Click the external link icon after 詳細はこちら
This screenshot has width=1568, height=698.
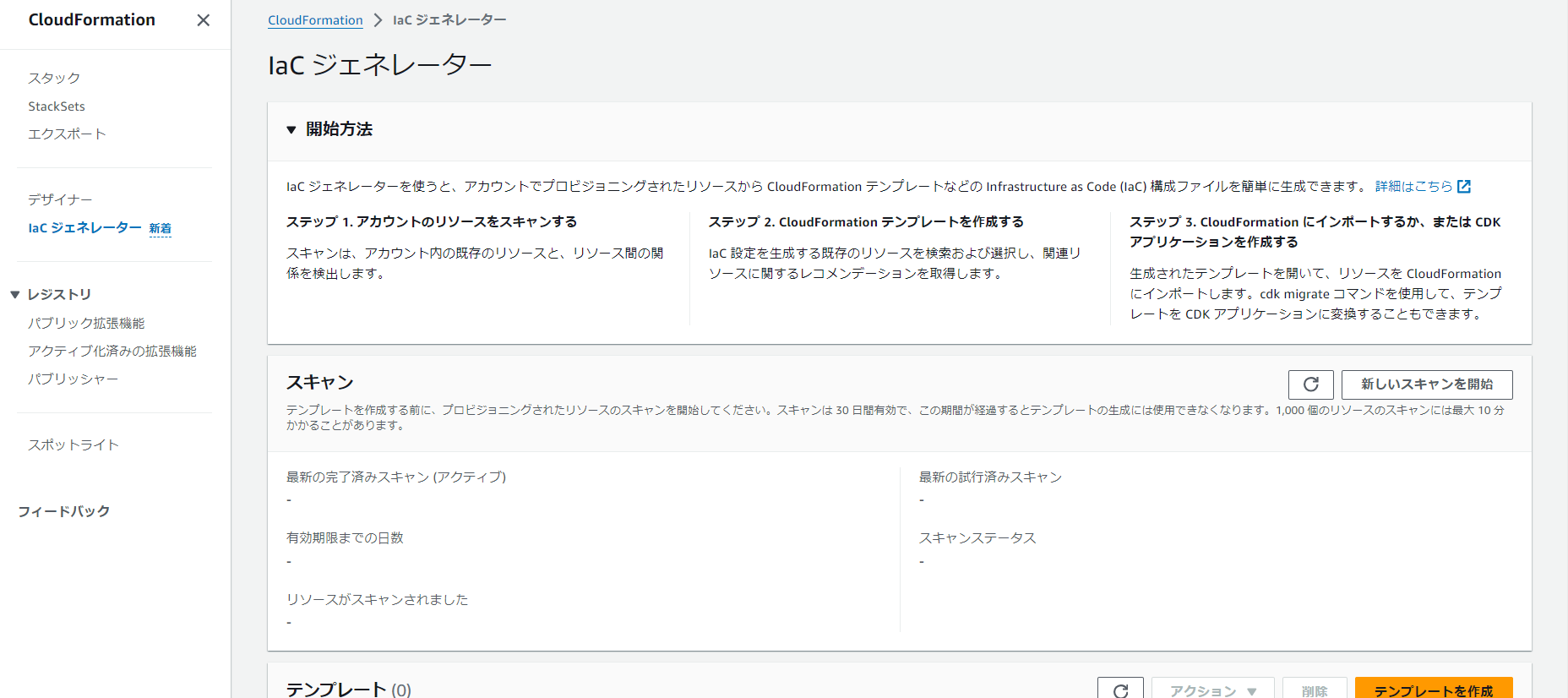pyautogui.click(x=1464, y=187)
